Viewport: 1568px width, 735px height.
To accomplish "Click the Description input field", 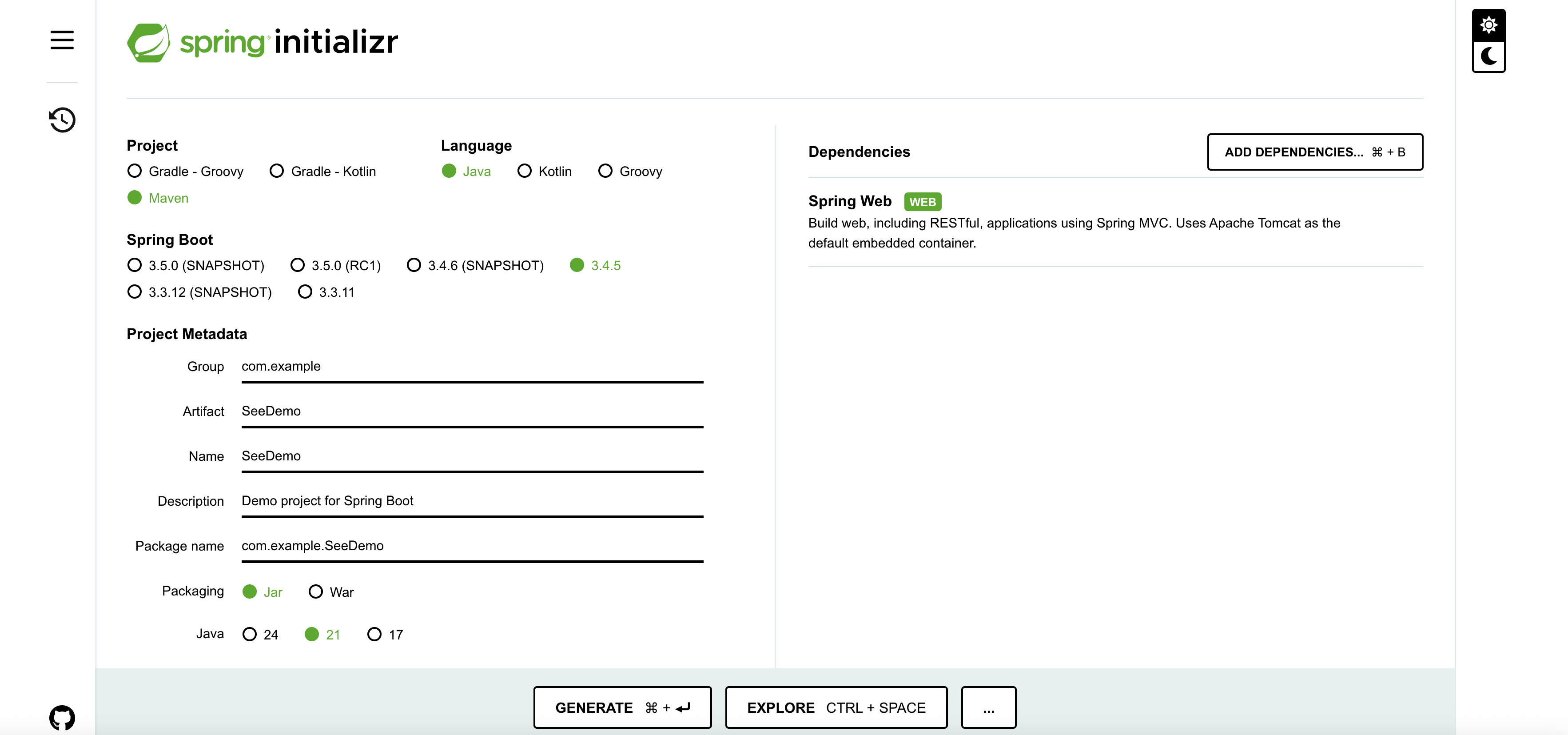I will click(x=472, y=500).
